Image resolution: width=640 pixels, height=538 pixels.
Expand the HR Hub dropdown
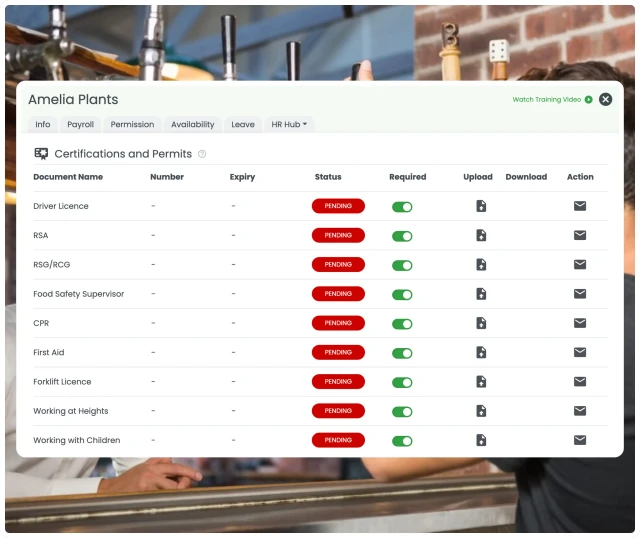[x=290, y=125]
